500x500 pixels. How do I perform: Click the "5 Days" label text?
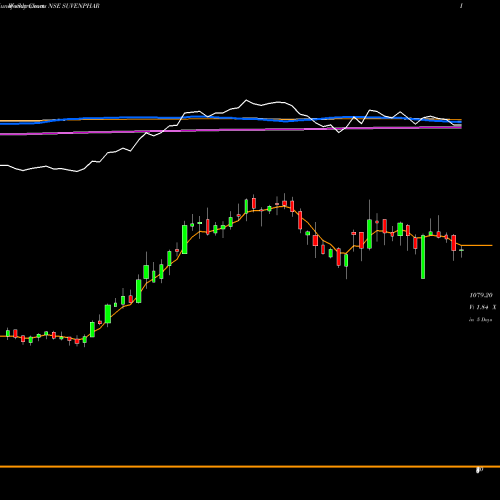[x=484, y=319]
